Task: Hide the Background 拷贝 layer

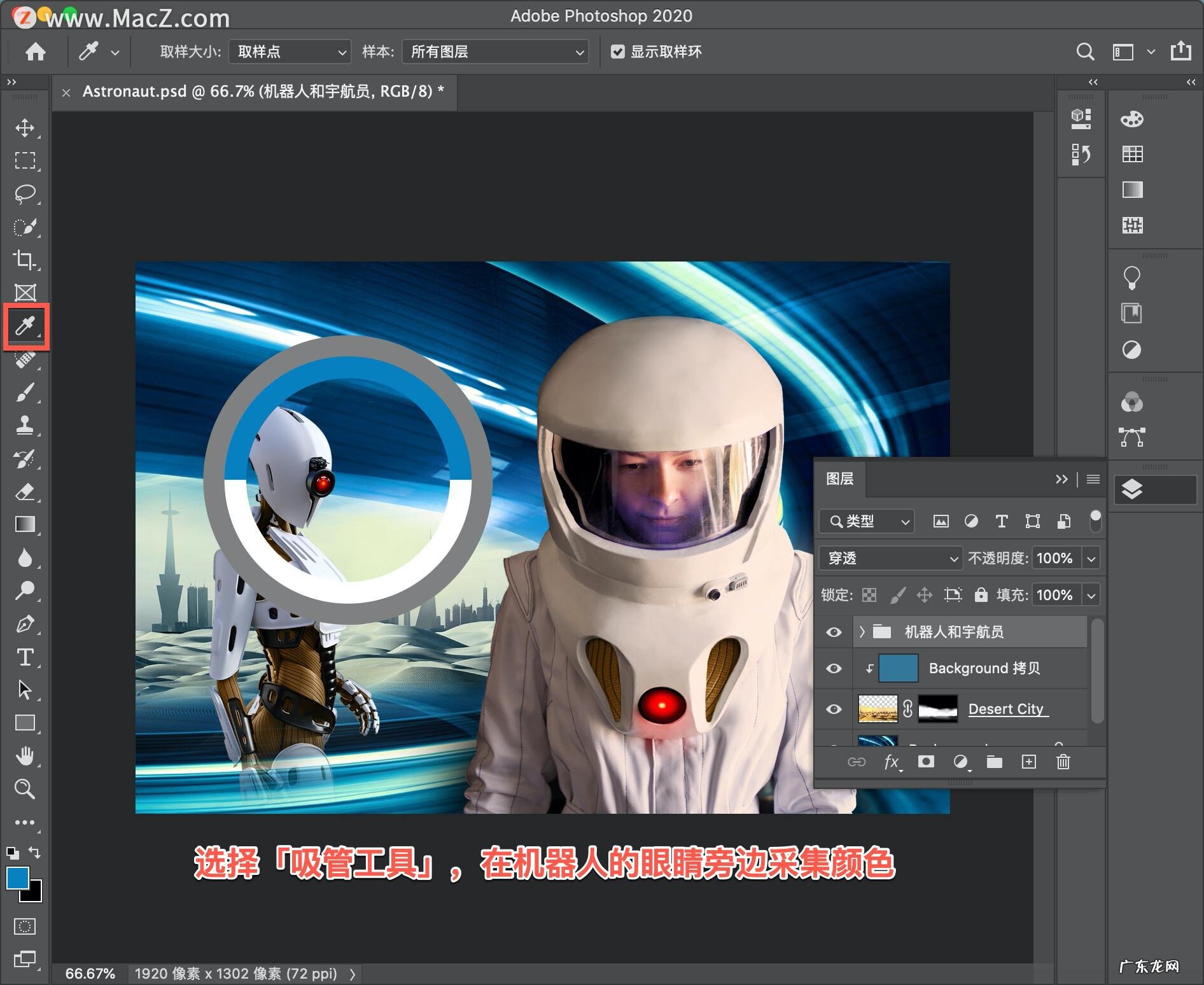Action: 834,669
